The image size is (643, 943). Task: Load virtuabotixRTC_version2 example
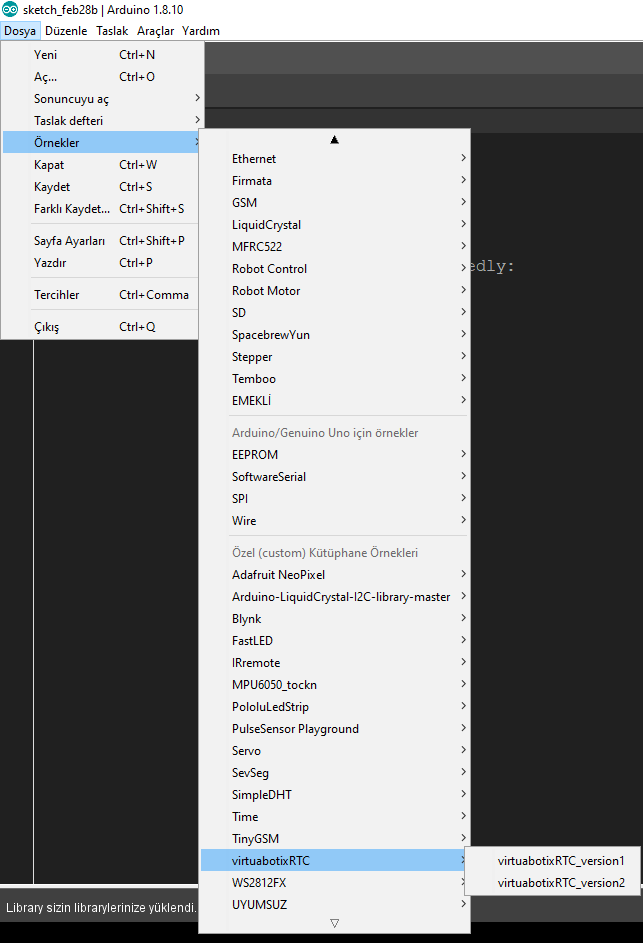point(553,883)
